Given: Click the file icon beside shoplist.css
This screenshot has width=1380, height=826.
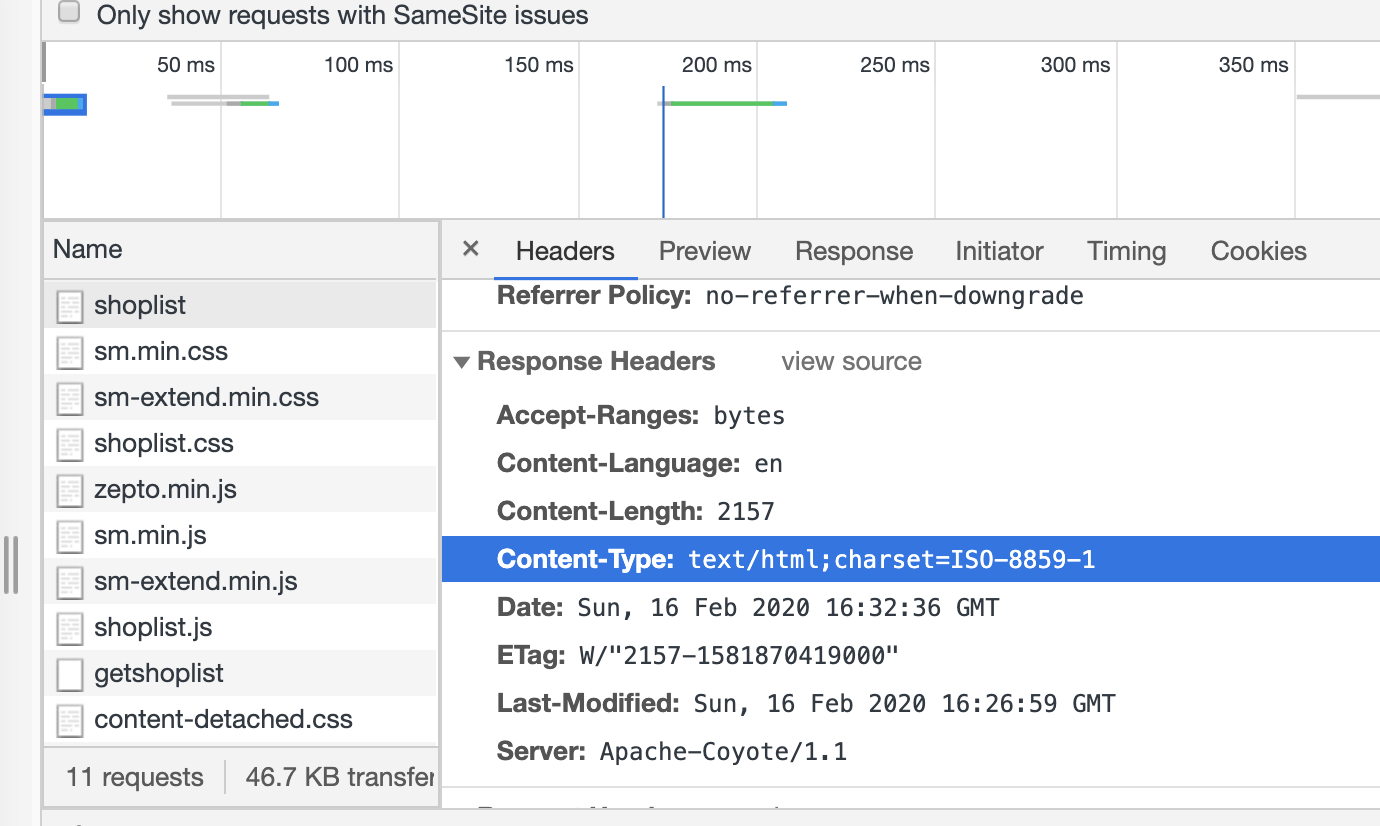Looking at the screenshot, I should coord(69,444).
